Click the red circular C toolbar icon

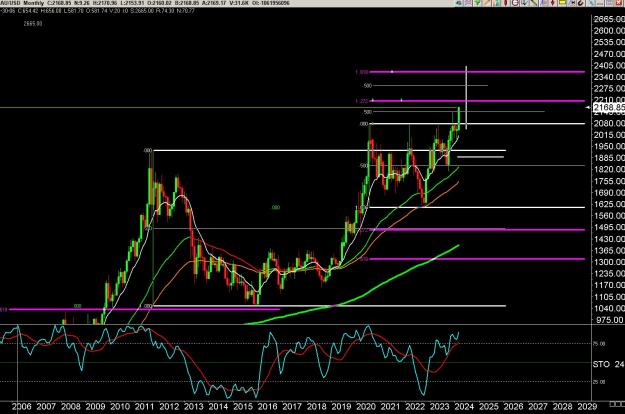(x=515, y=3)
